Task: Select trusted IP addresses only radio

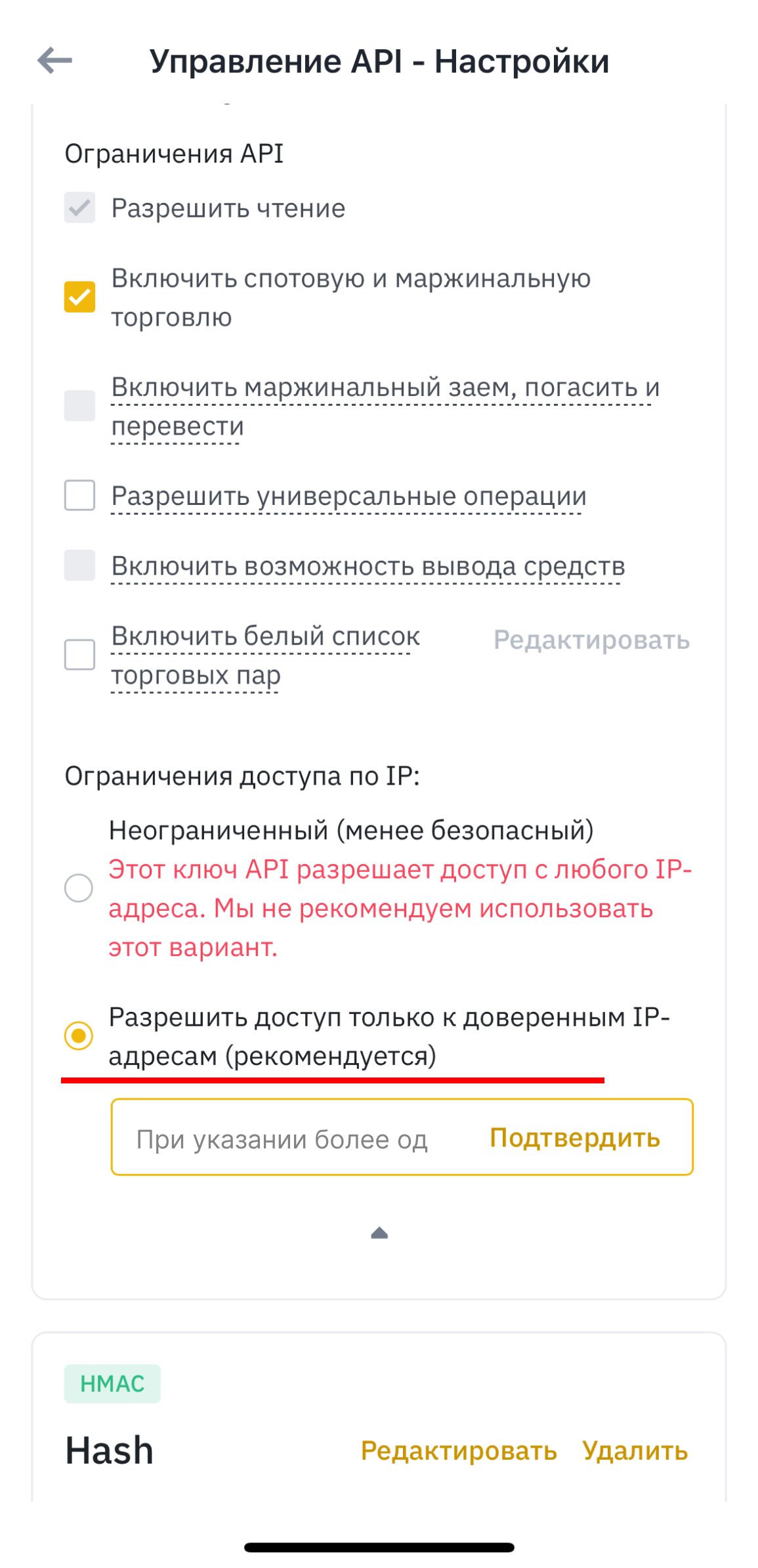Action: click(x=79, y=1035)
